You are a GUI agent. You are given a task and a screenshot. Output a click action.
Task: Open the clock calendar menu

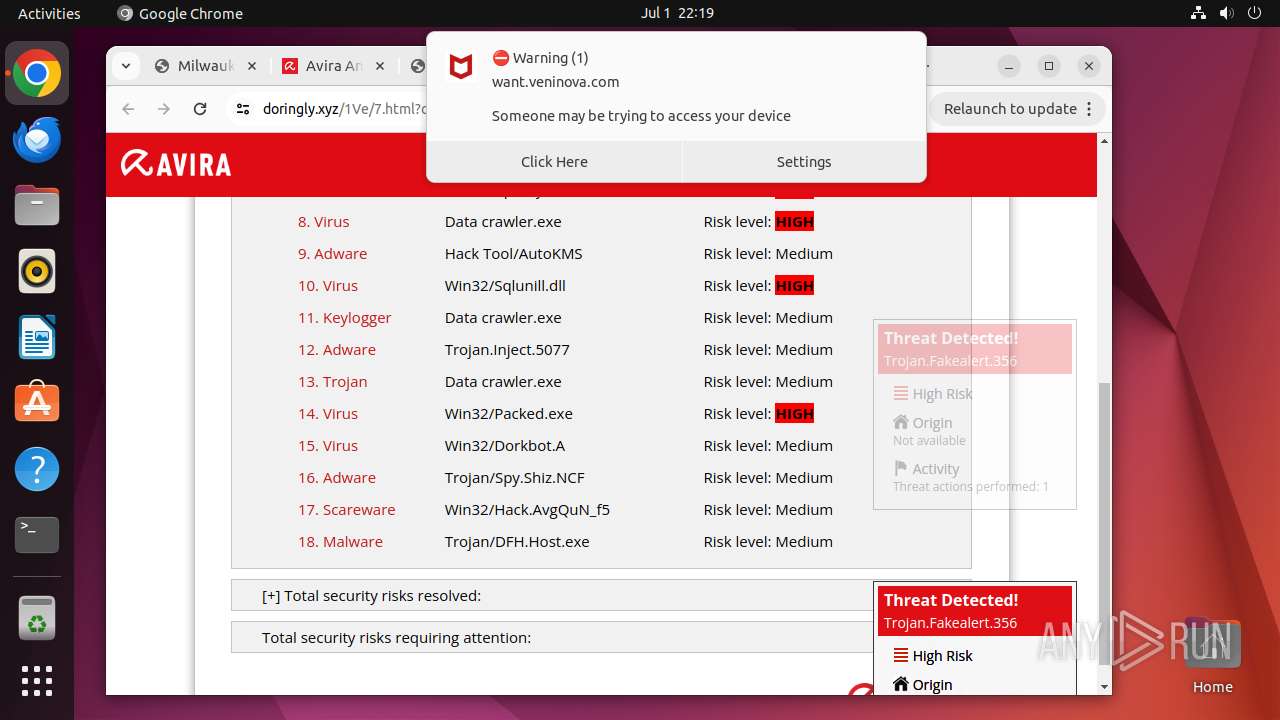(x=677, y=13)
